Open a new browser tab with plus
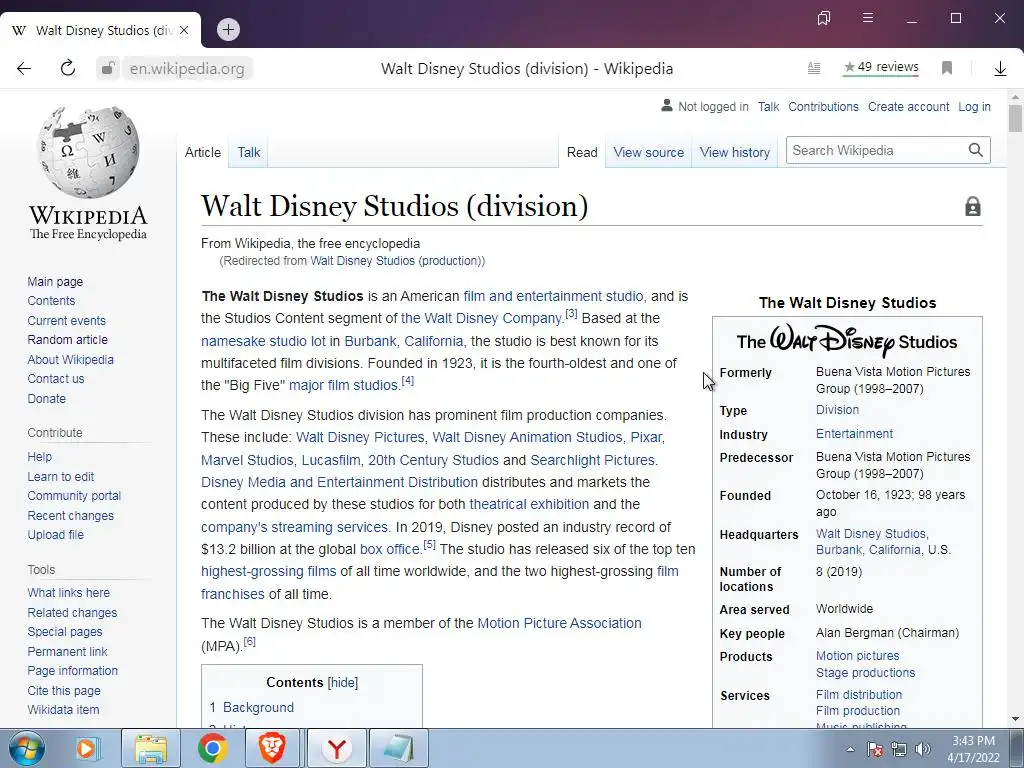 (x=228, y=29)
